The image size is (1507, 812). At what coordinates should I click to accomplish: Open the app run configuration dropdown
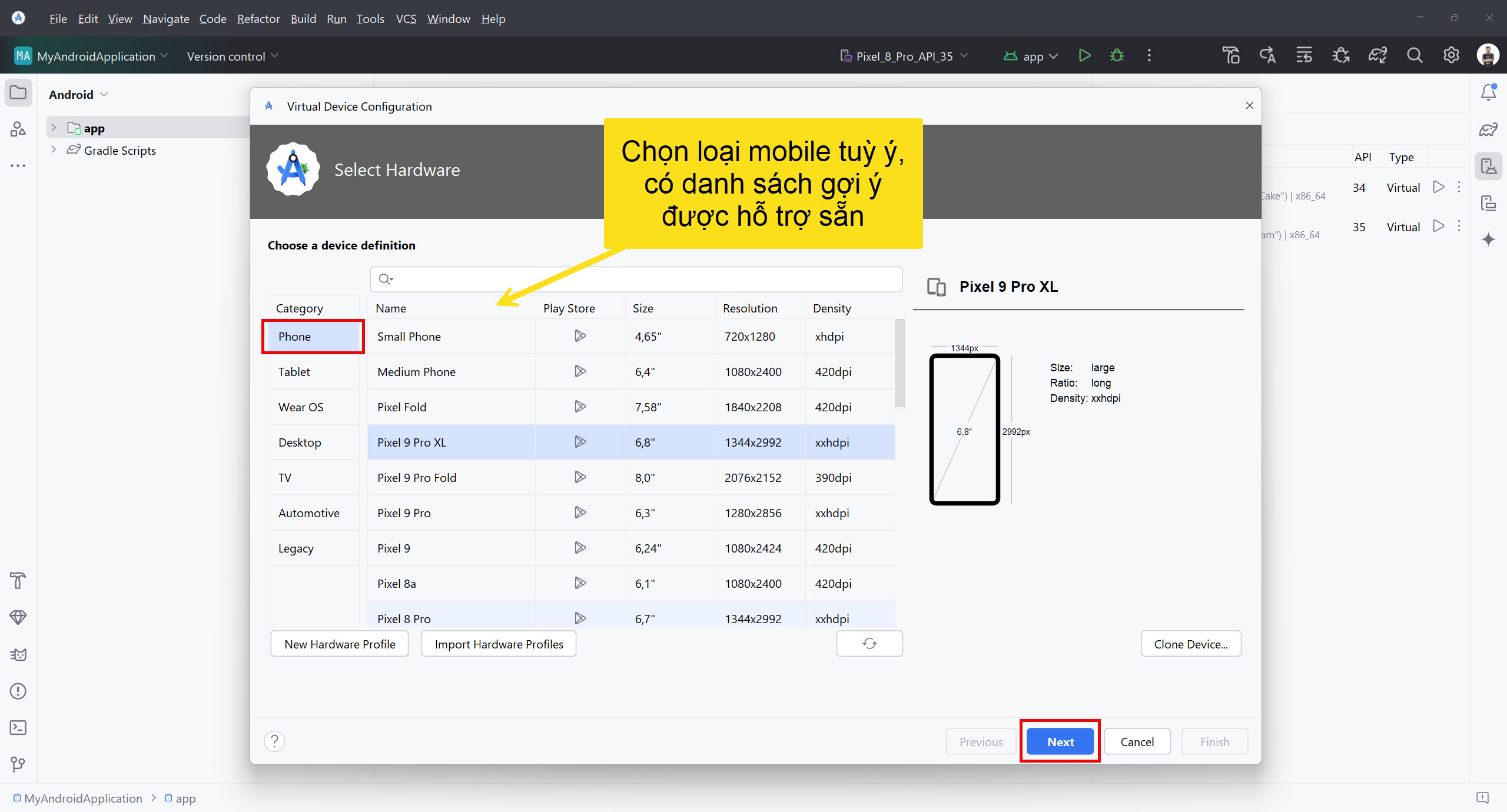pos(1031,56)
